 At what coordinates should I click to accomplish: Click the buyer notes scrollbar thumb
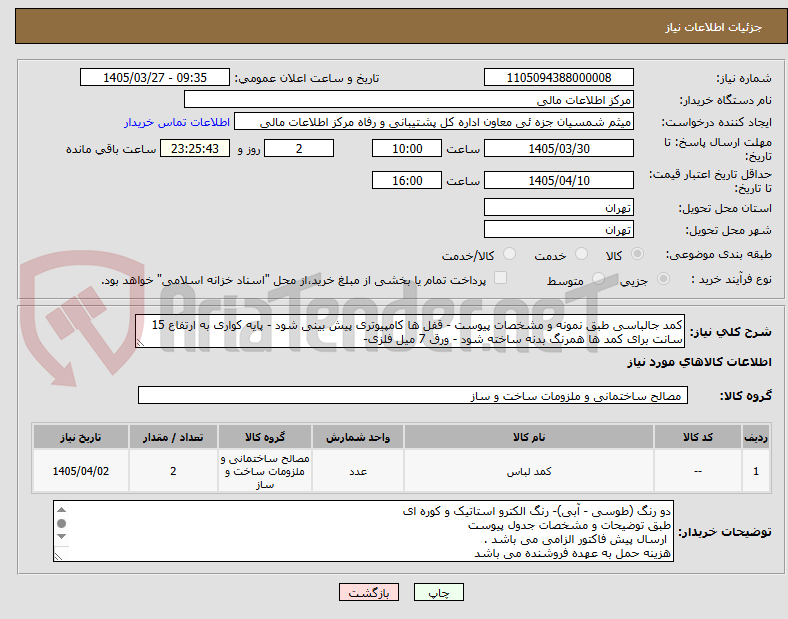coord(61,524)
